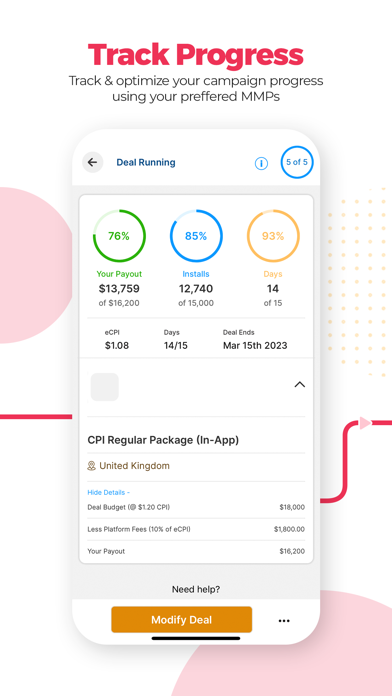Tap the 5 of 5 step indicator
The width and height of the screenshot is (392, 696).
pyautogui.click(x=297, y=162)
